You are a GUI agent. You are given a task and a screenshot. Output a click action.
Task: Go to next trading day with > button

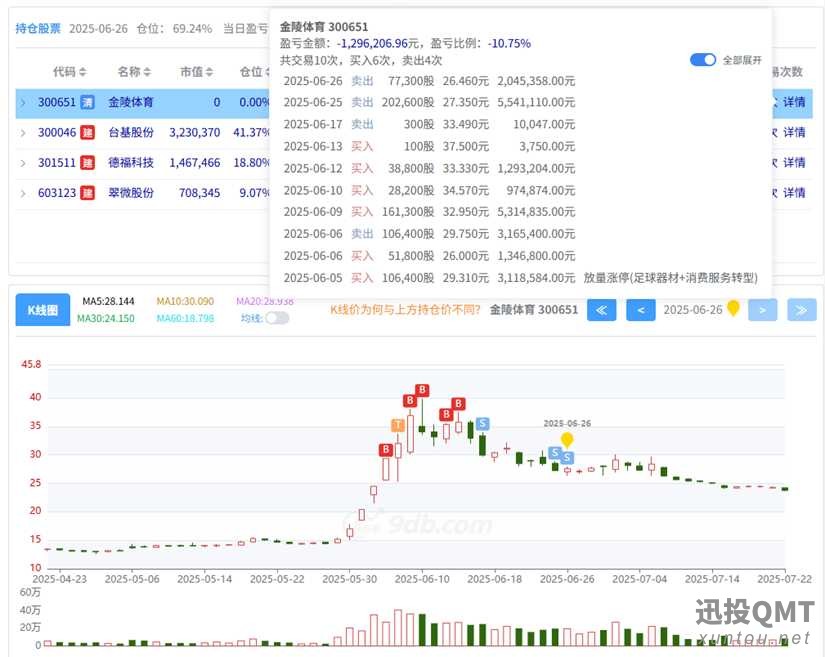click(x=762, y=310)
